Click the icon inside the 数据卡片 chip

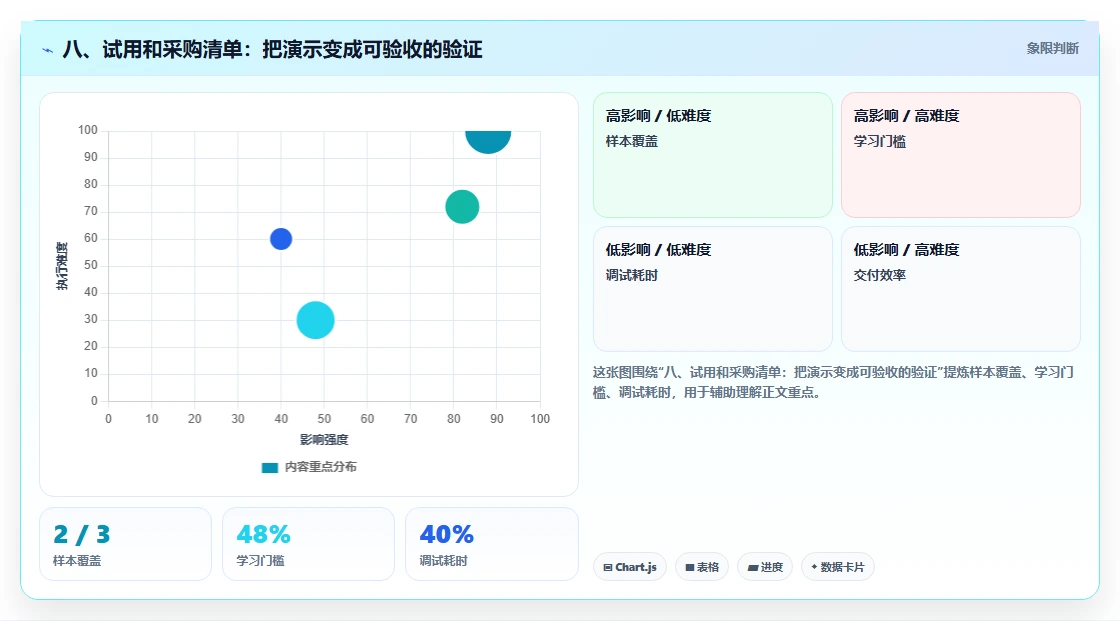[814, 567]
